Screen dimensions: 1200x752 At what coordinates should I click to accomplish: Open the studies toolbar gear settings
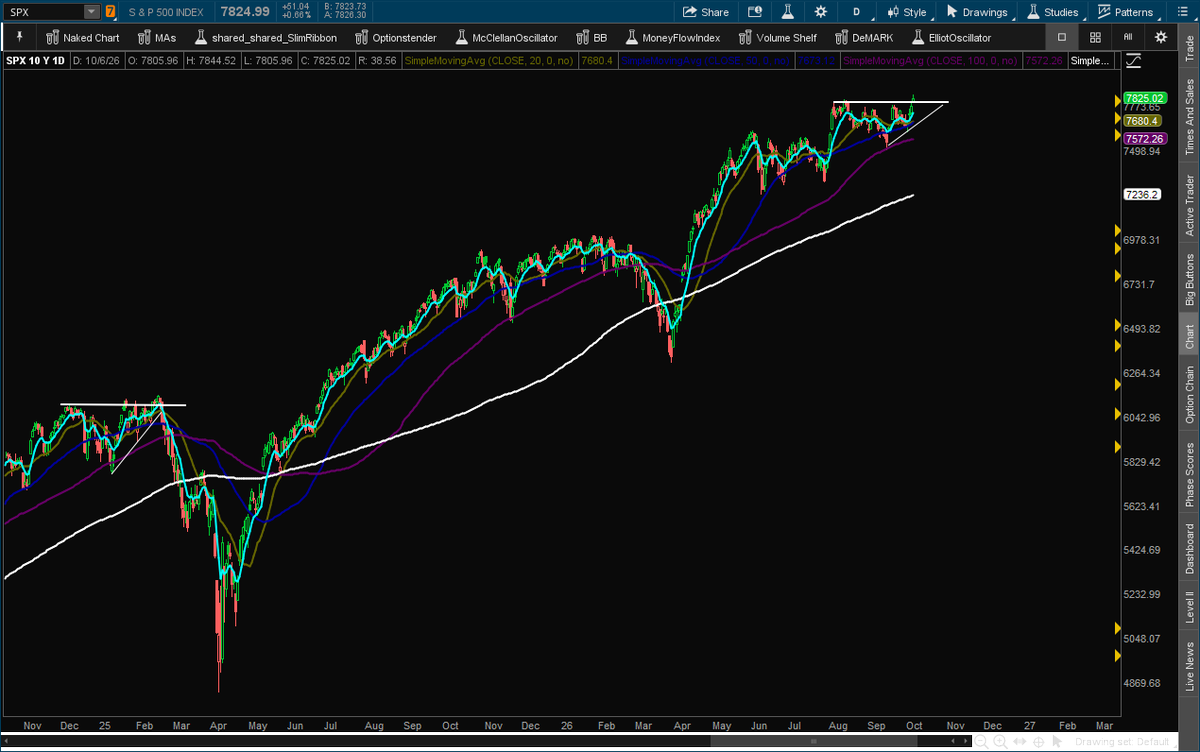click(x=1160, y=37)
